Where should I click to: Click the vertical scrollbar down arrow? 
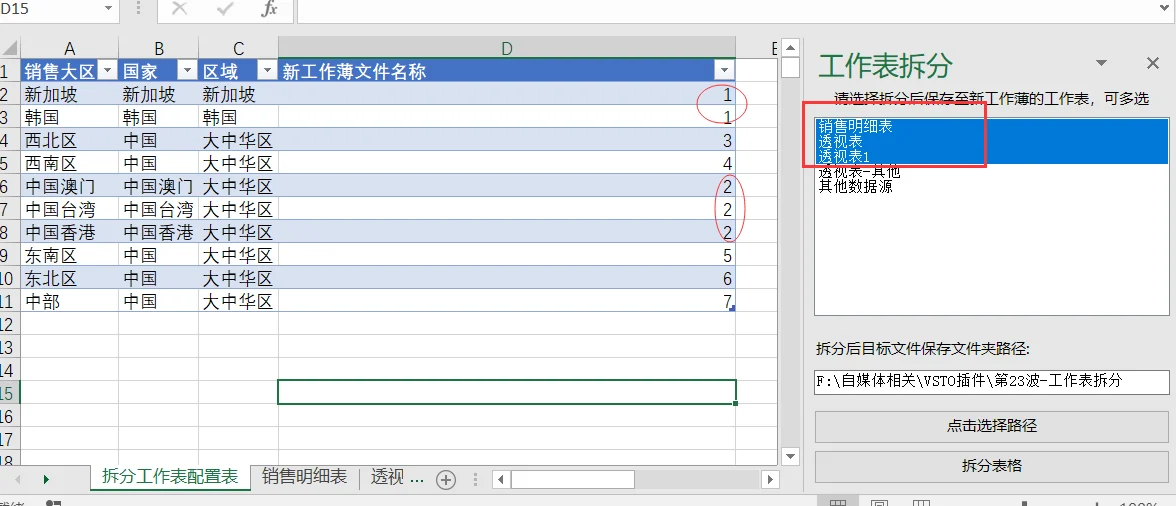click(x=790, y=455)
